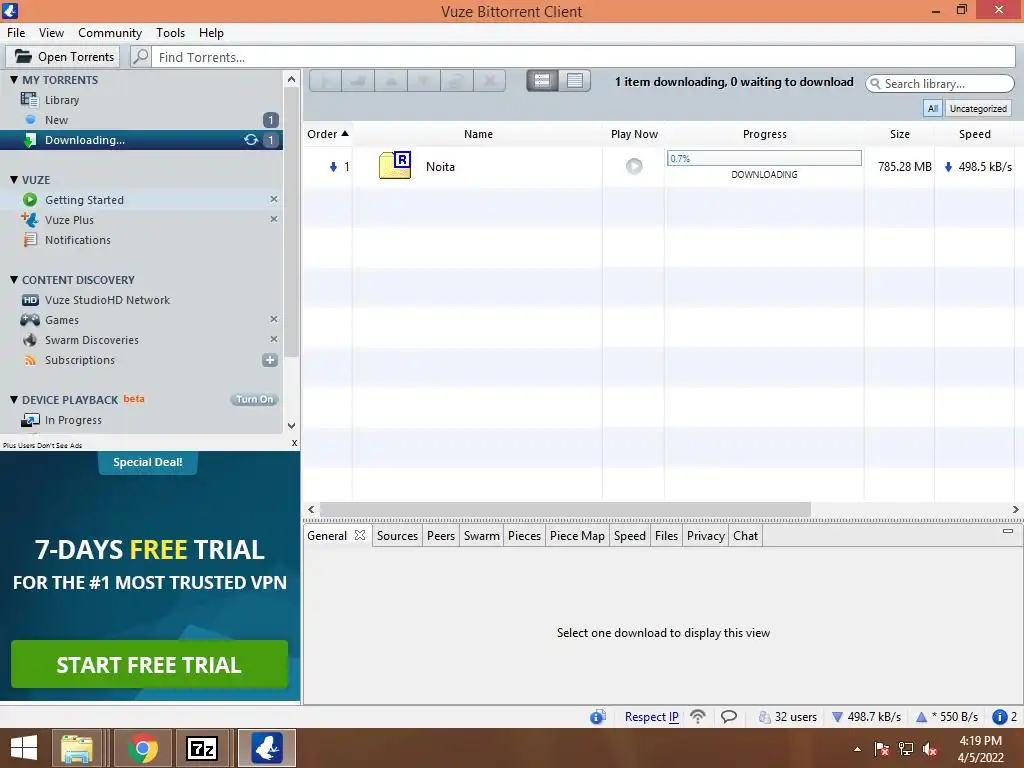The width and height of the screenshot is (1024, 768).
Task: Click the start/play toolbar button
Action: point(325,81)
